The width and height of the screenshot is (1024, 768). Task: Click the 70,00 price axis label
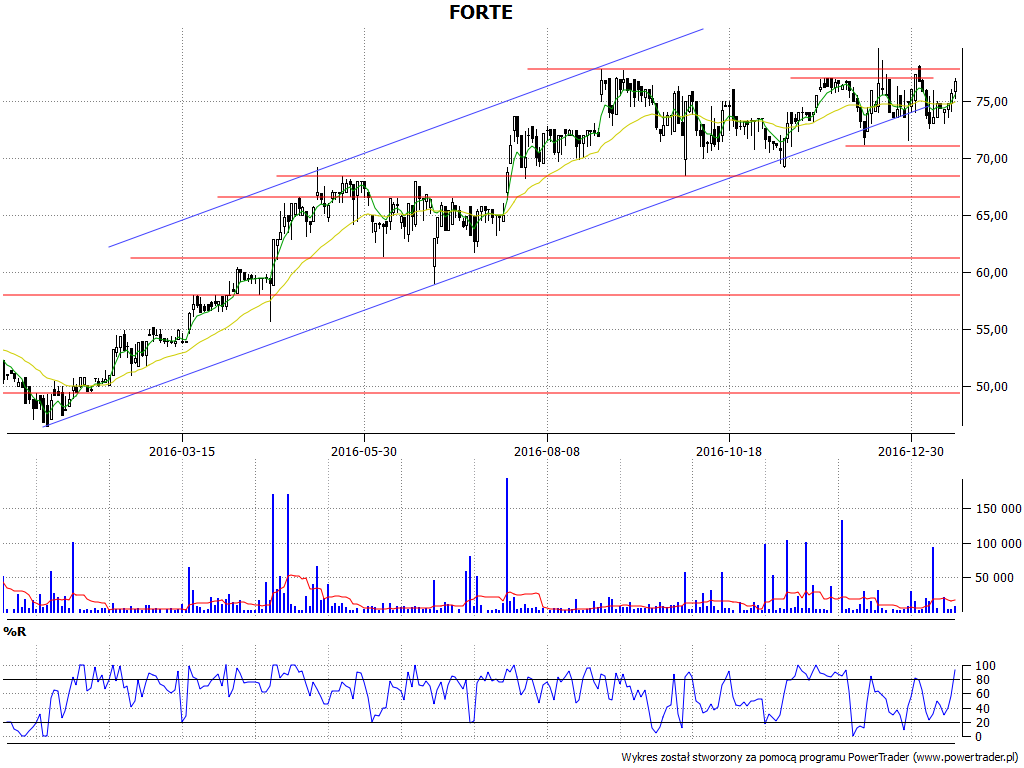992,159
